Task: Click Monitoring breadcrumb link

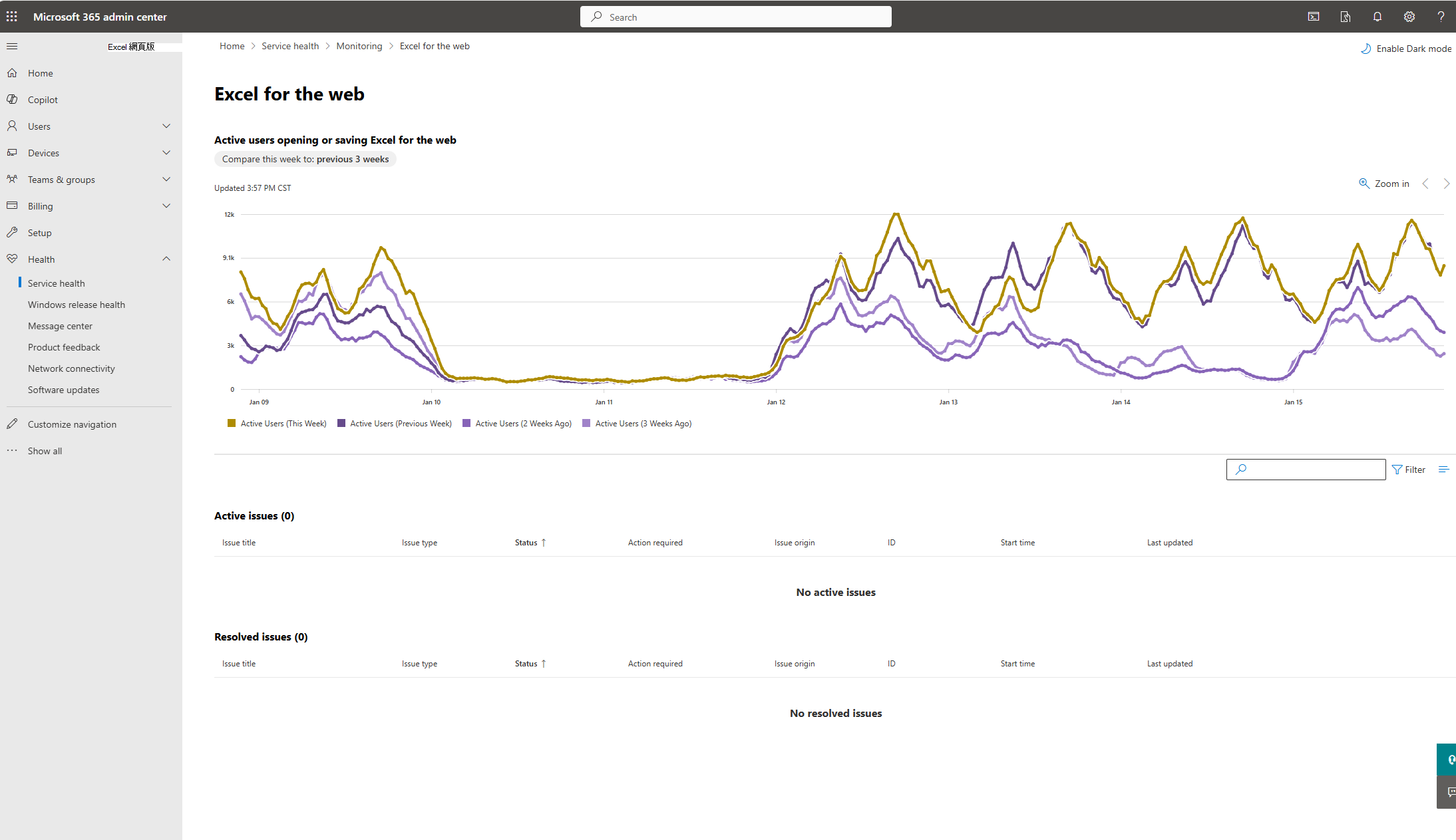Action: click(x=359, y=46)
